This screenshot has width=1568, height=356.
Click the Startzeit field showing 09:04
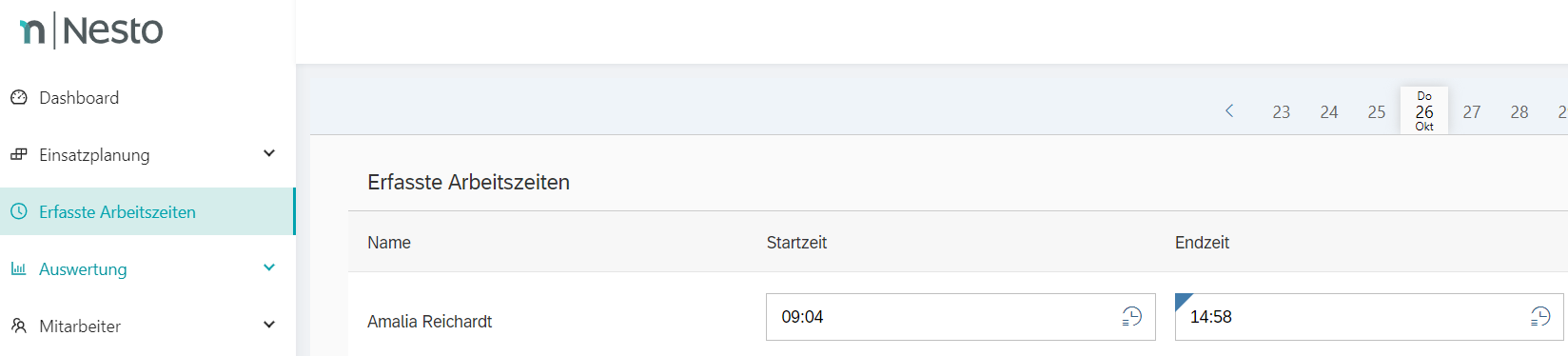point(961,317)
